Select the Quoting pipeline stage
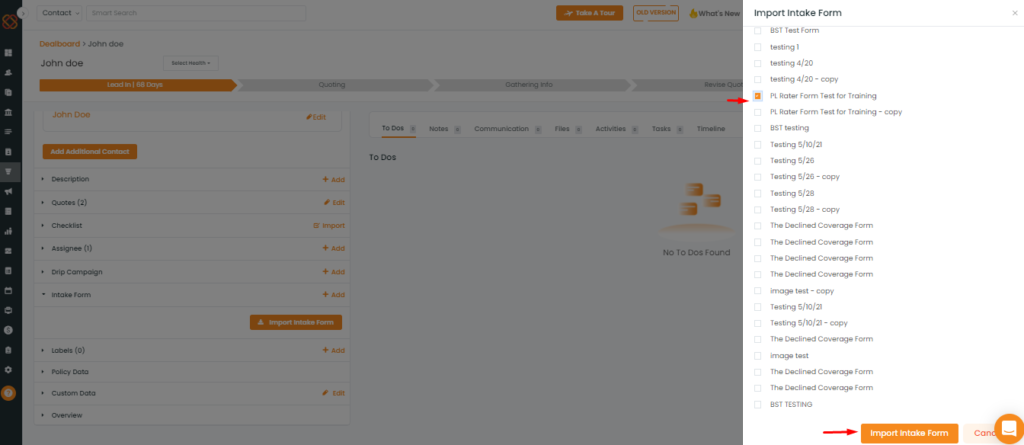Viewport: 1024px width, 445px height. pos(330,85)
